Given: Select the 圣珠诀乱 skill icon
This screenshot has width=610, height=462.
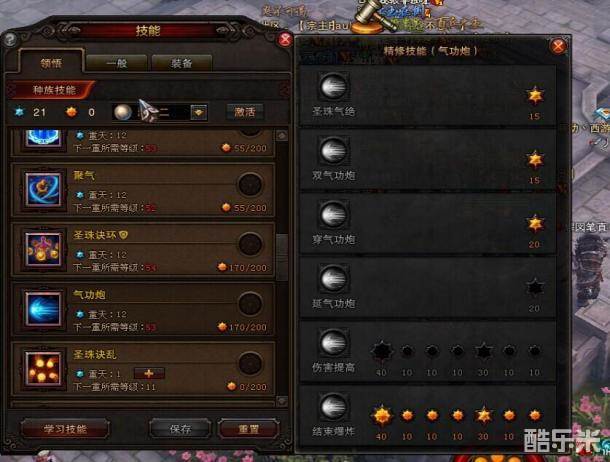Looking at the screenshot, I should coord(43,369).
